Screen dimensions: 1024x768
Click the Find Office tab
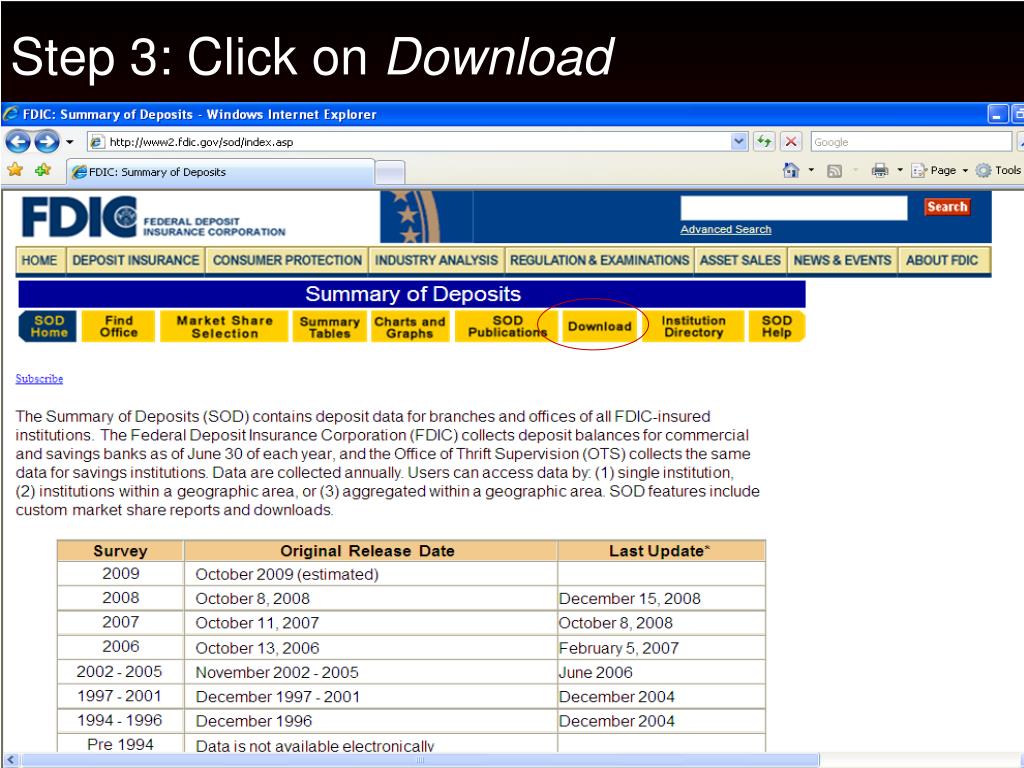(118, 327)
